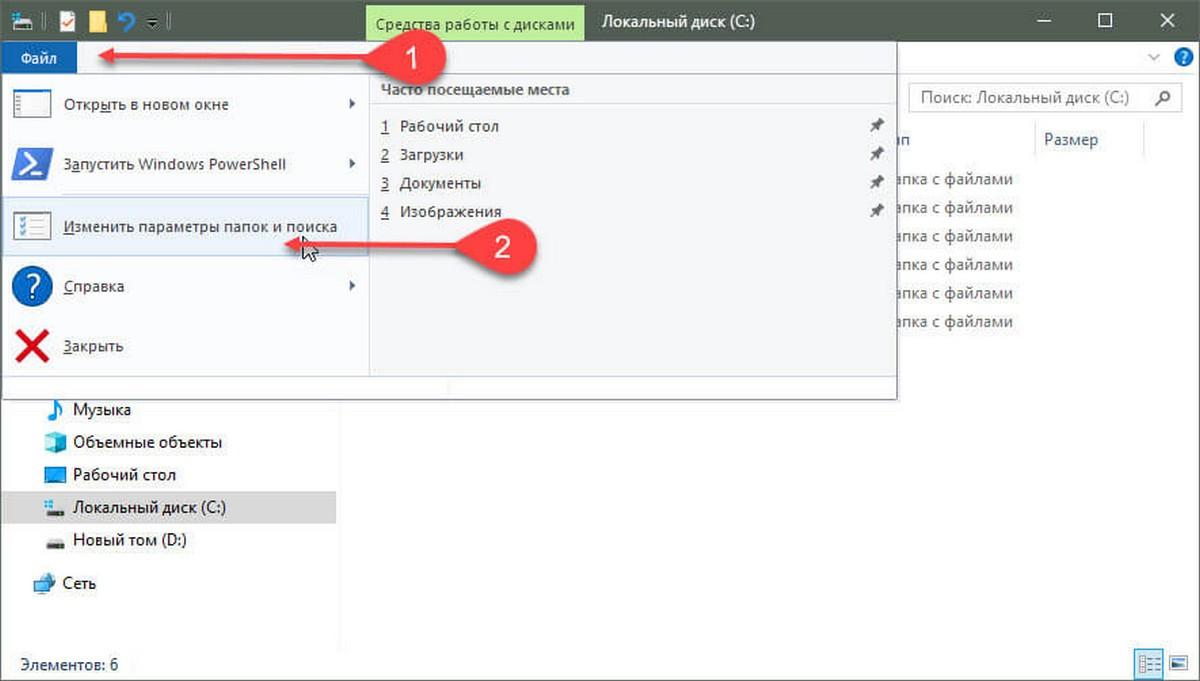Open Новый том (D:) in the navigation pane
The height and width of the screenshot is (681, 1200).
pos(129,541)
